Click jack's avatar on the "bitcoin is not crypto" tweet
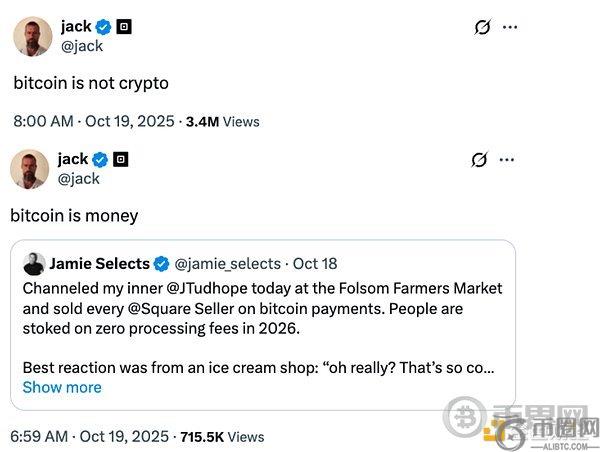Image resolution: width=600 pixels, height=452 pixels. (32, 37)
